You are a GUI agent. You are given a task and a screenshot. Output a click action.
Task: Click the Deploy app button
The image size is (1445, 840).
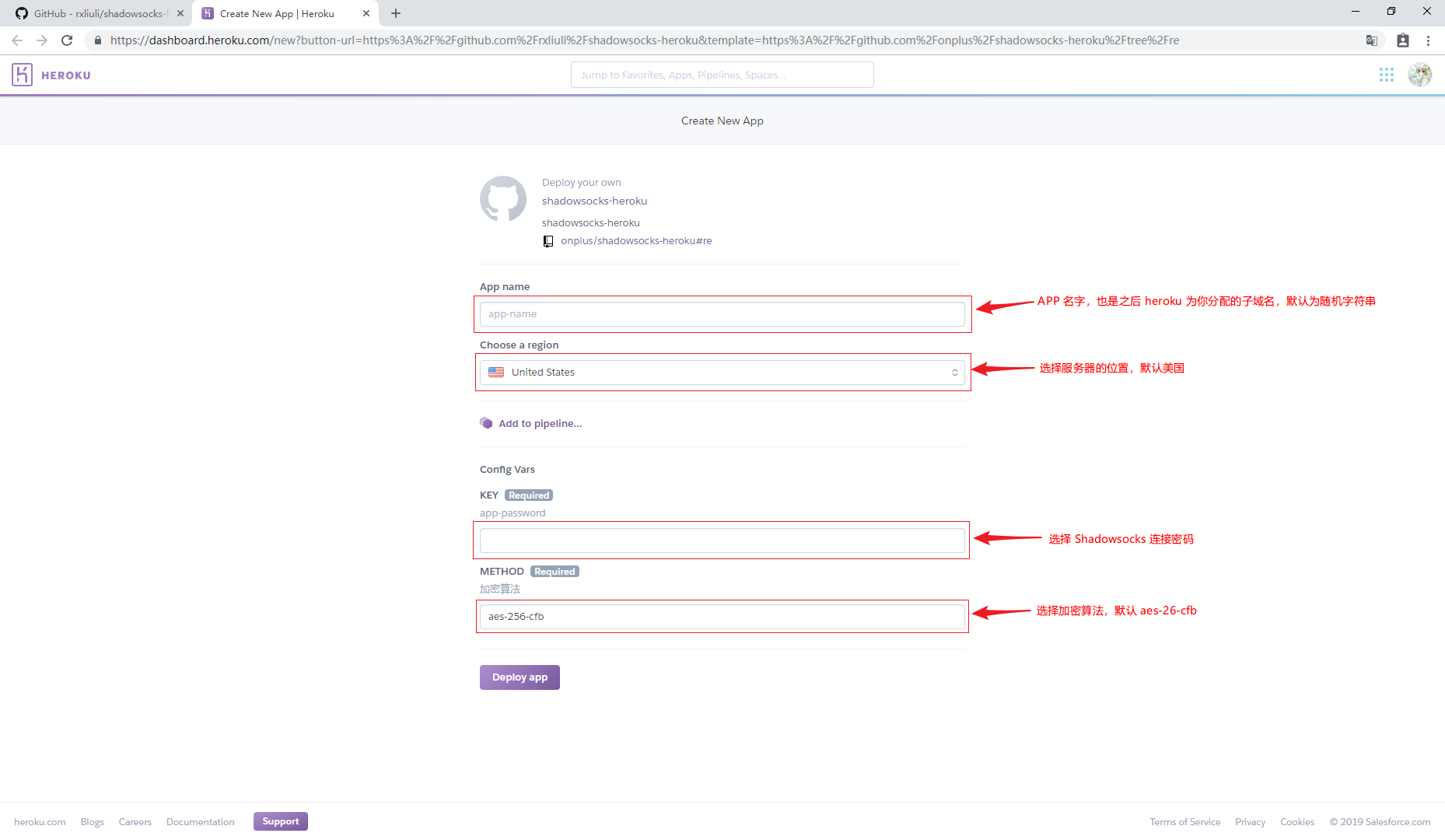coord(520,677)
